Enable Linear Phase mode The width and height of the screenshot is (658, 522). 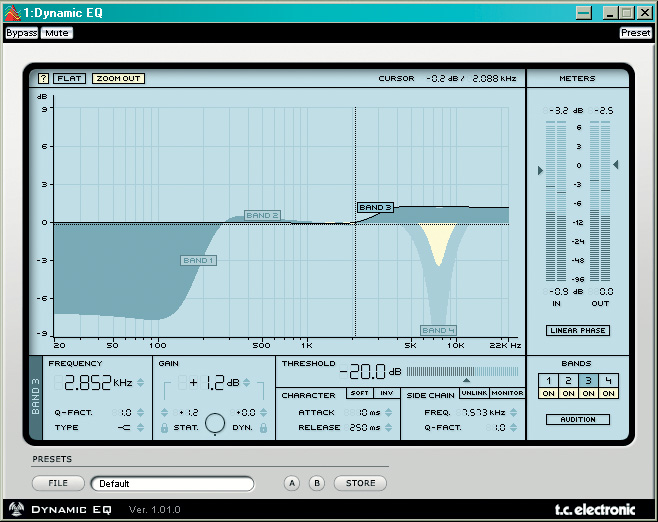[578, 330]
